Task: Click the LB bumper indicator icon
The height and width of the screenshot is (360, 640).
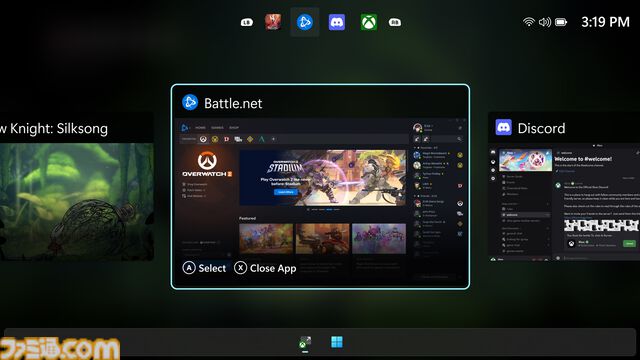Action: coord(247,22)
